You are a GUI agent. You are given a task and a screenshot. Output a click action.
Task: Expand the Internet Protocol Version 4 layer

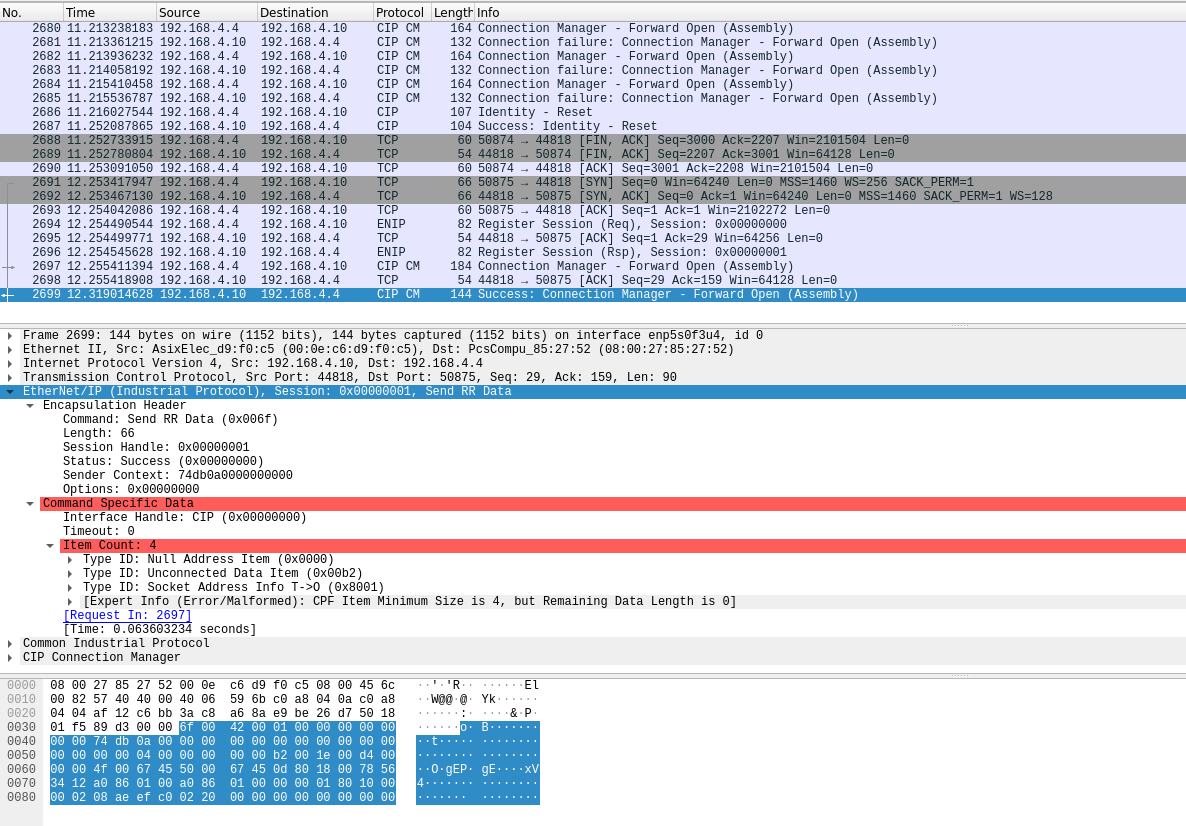pos(9,363)
